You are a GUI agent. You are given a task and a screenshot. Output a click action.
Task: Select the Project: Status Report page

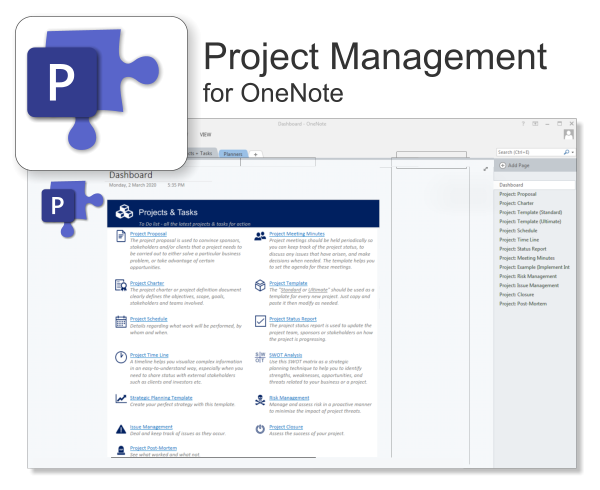pos(523,249)
